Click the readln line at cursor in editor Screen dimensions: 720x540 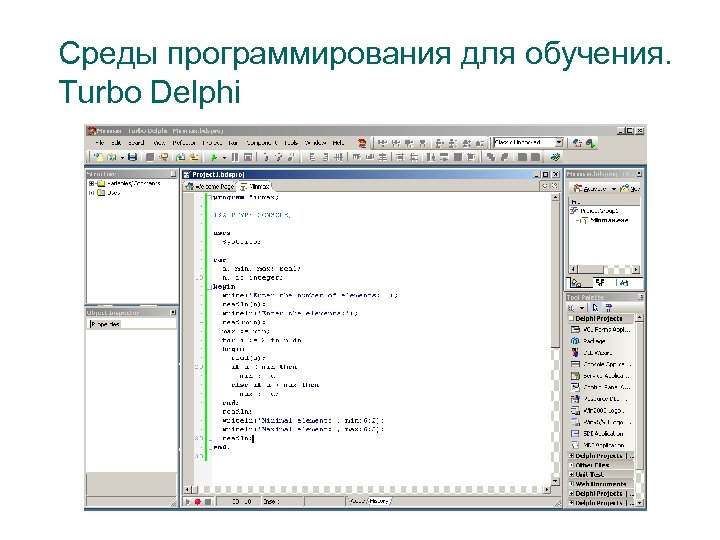pos(238,439)
